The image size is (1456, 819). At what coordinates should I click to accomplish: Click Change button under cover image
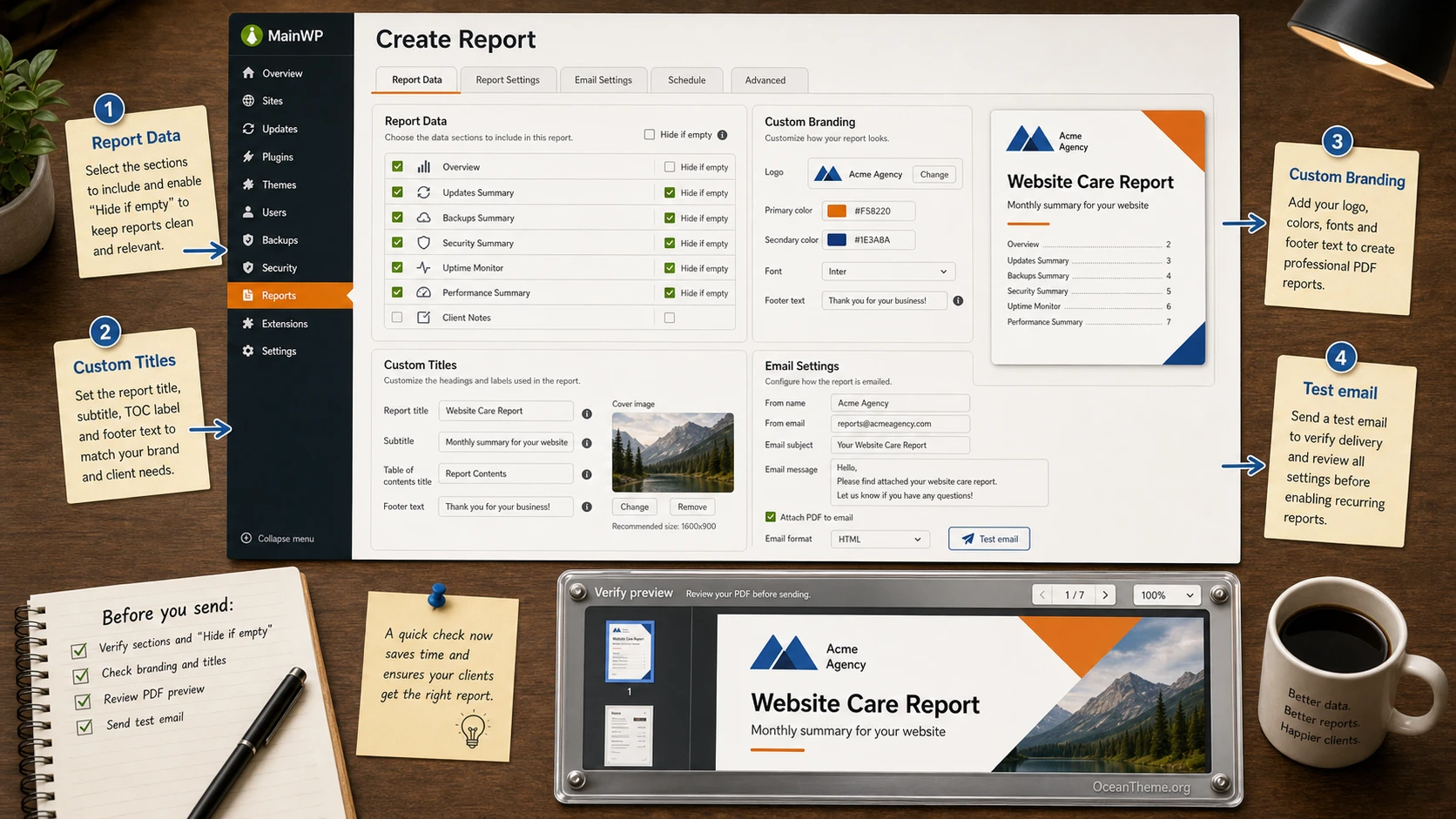pos(635,507)
